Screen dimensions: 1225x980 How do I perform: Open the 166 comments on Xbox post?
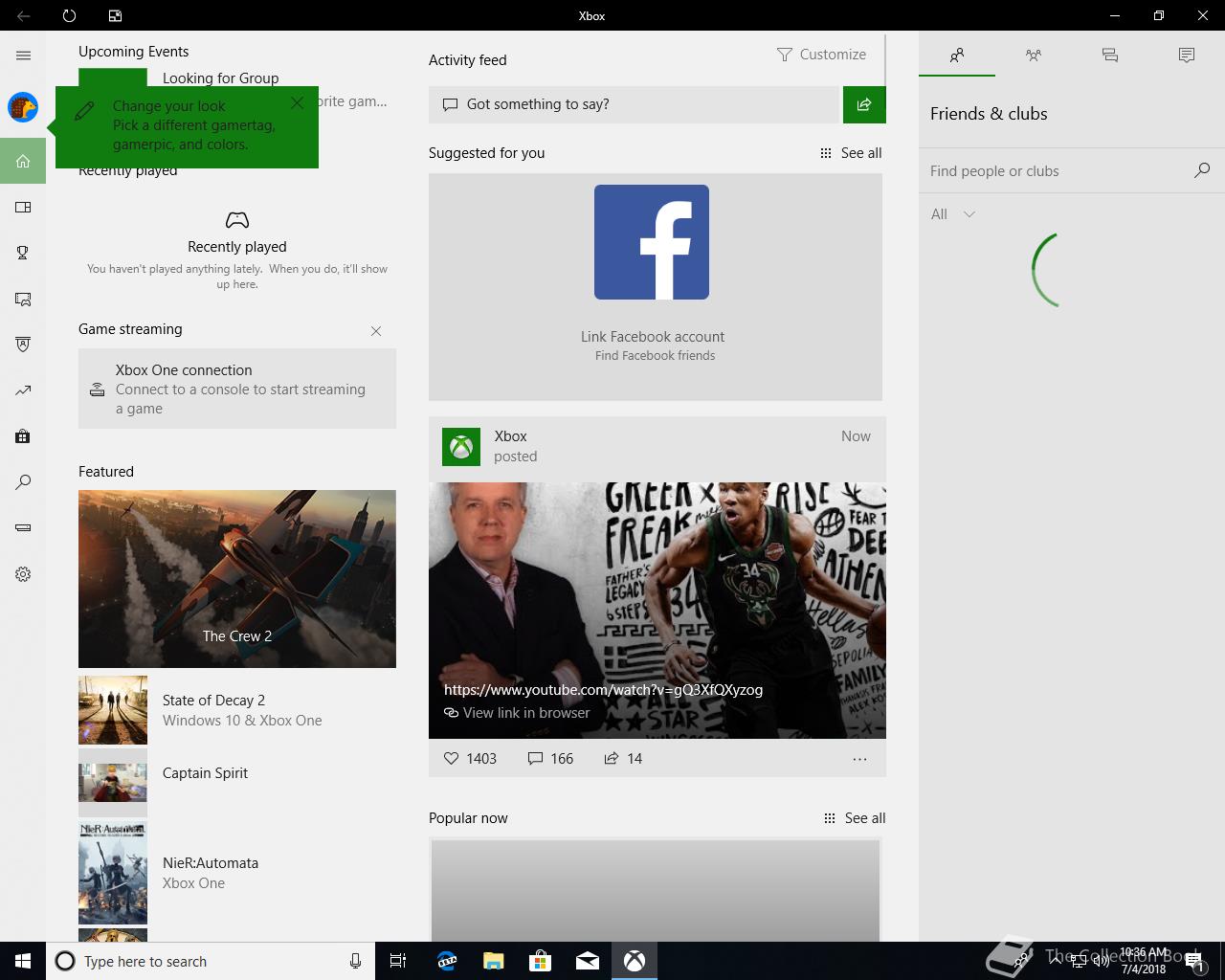click(550, 758)
